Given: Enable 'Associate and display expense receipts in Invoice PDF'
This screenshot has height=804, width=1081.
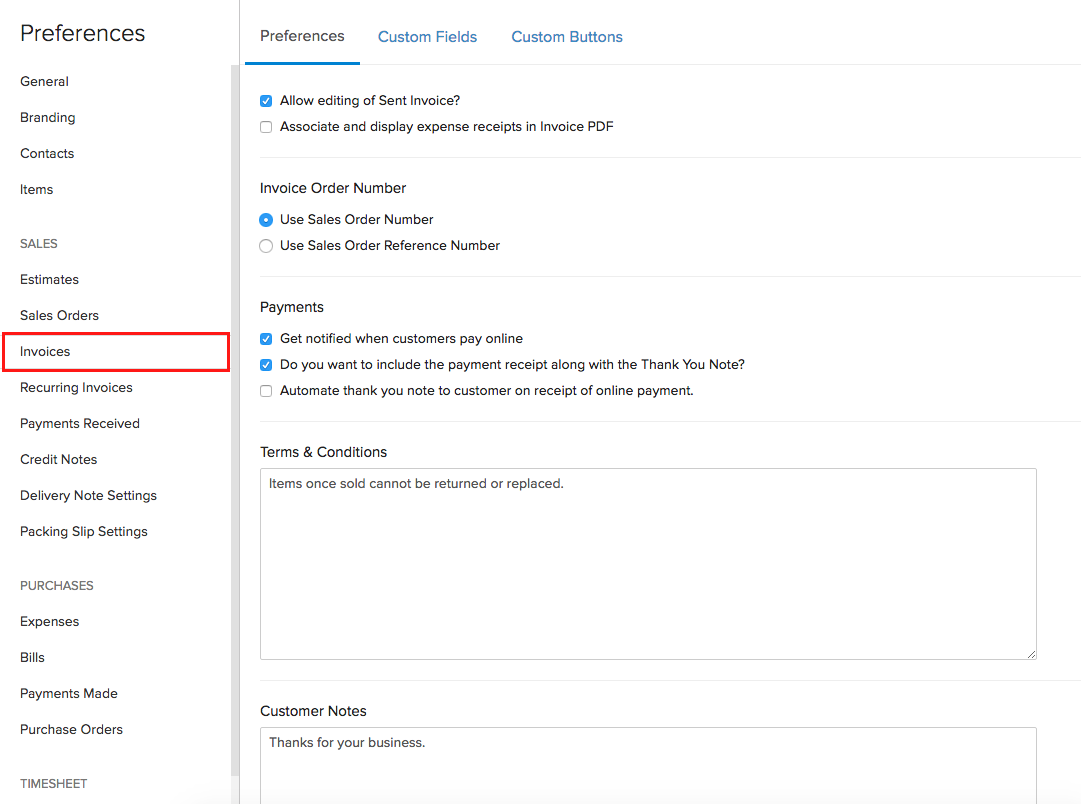Looking at the screenshot, I should point(265,126).
